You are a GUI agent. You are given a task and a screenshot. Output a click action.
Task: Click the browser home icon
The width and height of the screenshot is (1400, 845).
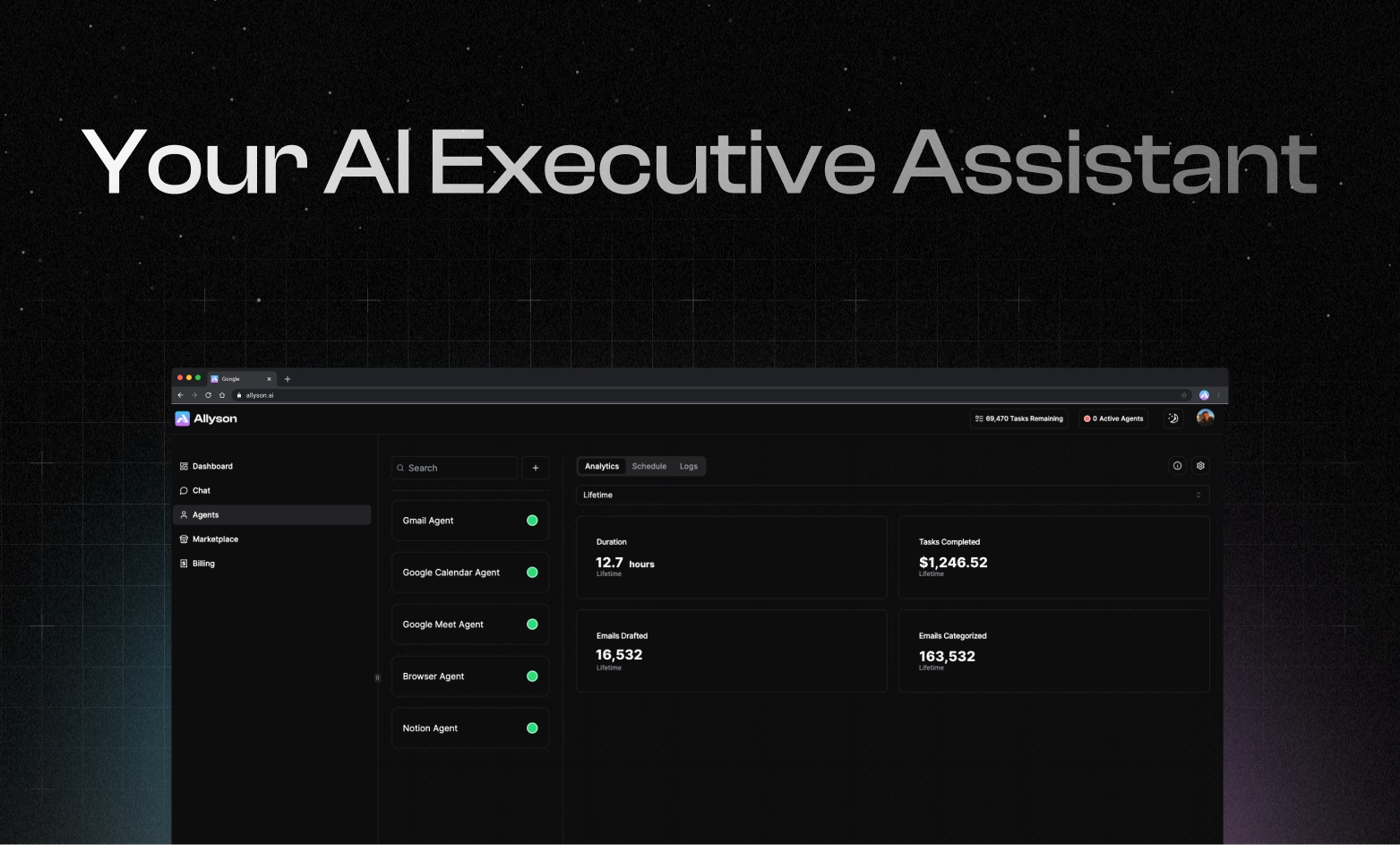222,395
